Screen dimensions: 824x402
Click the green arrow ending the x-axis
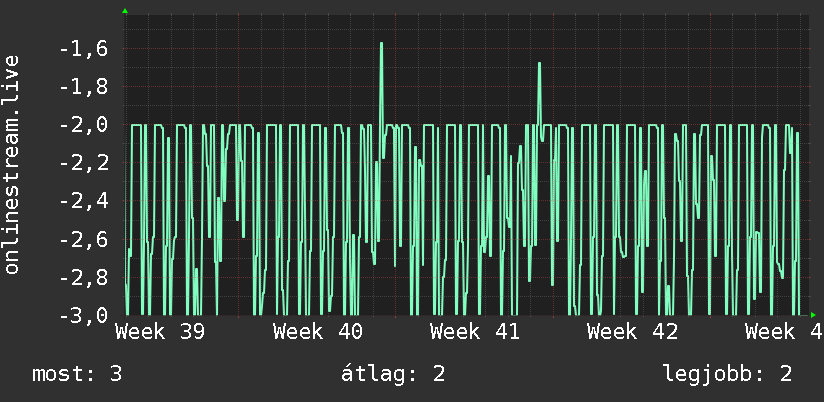(x=813, y=315)
